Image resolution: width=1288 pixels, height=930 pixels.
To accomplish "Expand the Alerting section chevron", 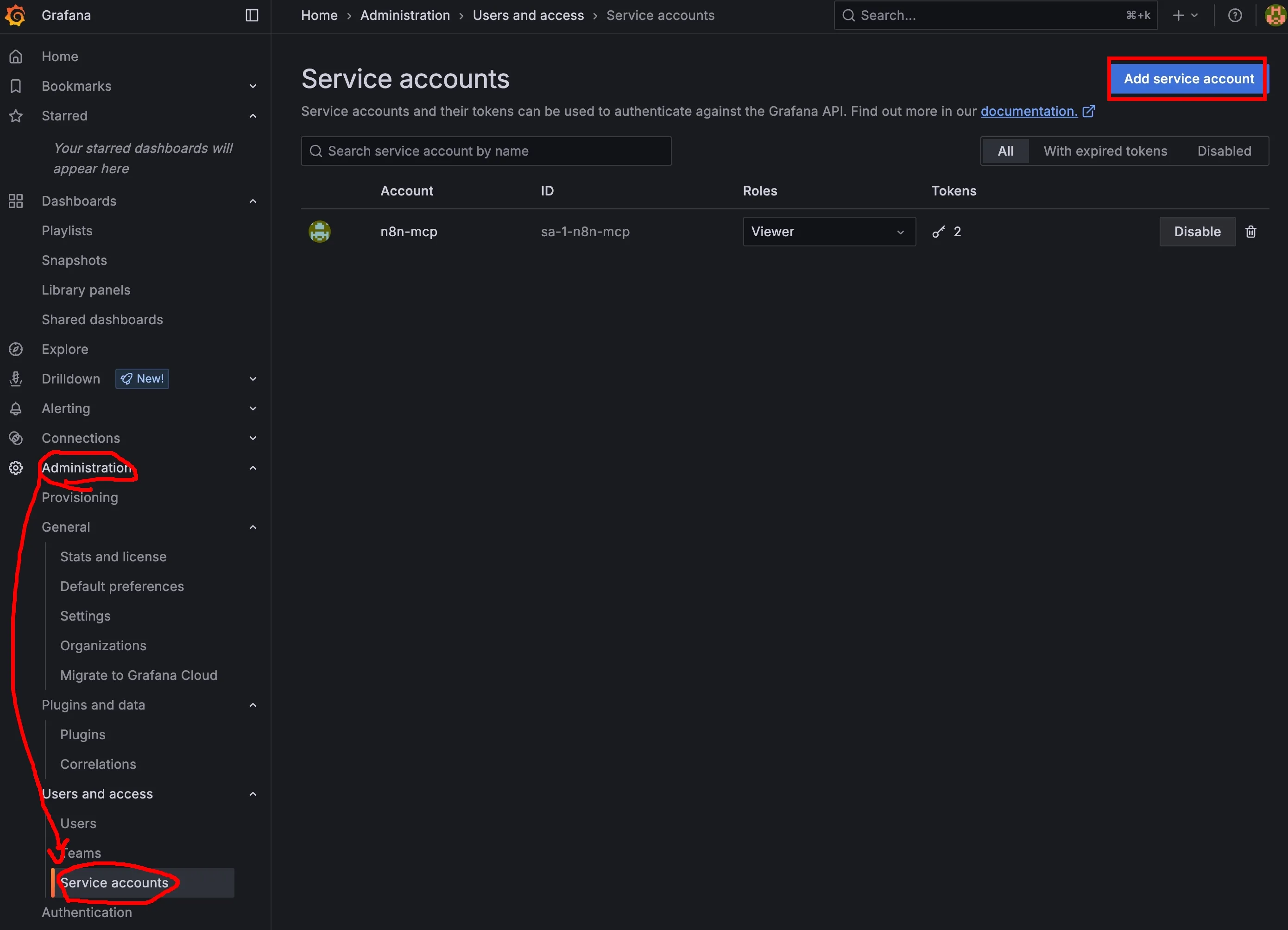I will [x=253, y=408].
